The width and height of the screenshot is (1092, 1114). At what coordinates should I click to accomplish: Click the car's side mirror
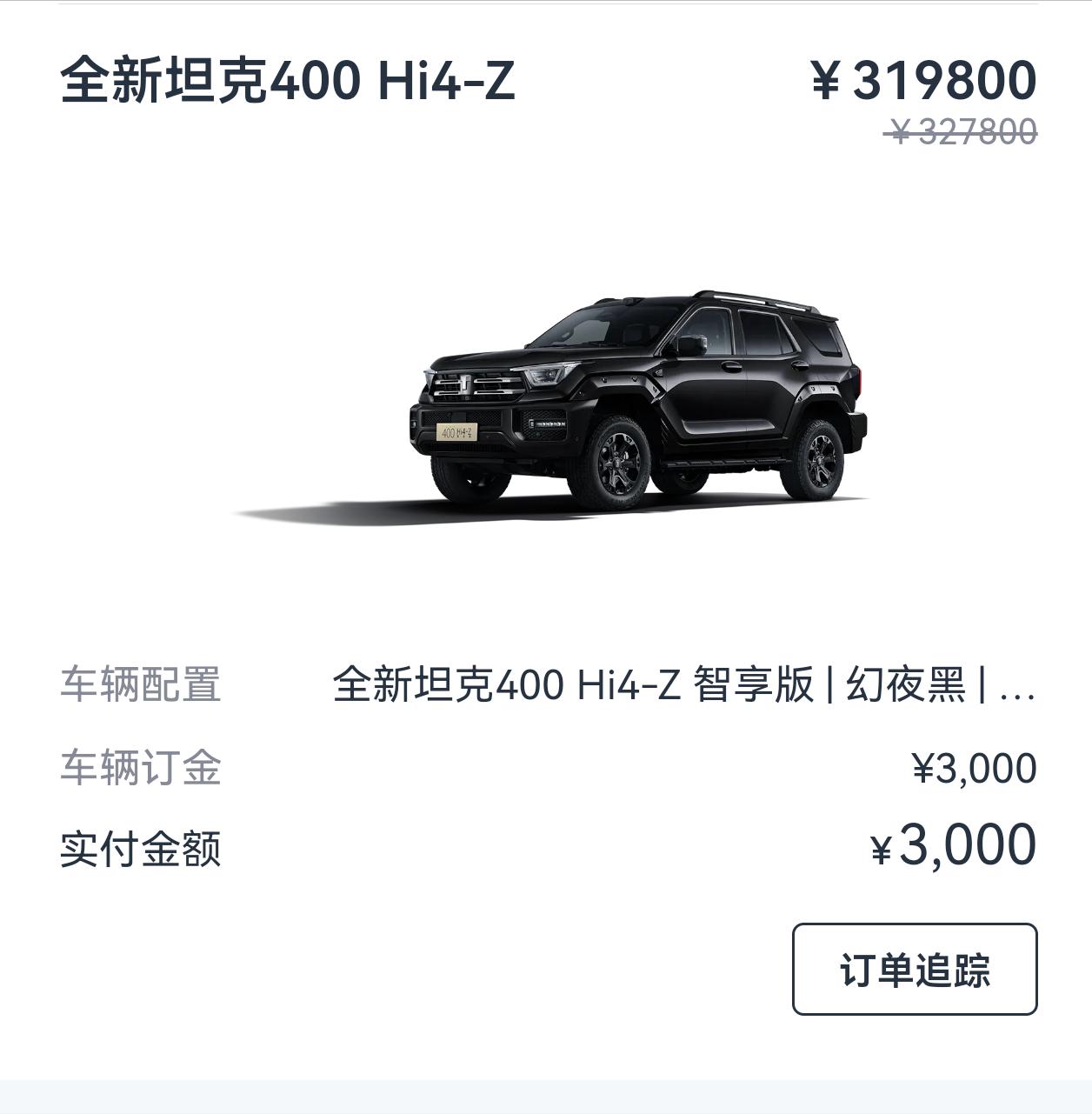click(x=692, y=345)
